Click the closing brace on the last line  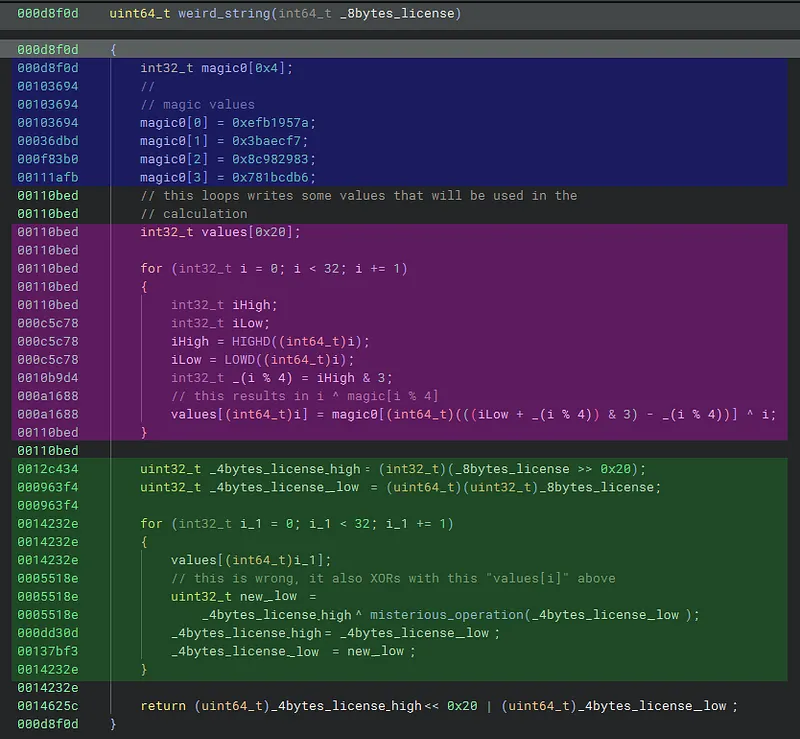coord(113,723)
